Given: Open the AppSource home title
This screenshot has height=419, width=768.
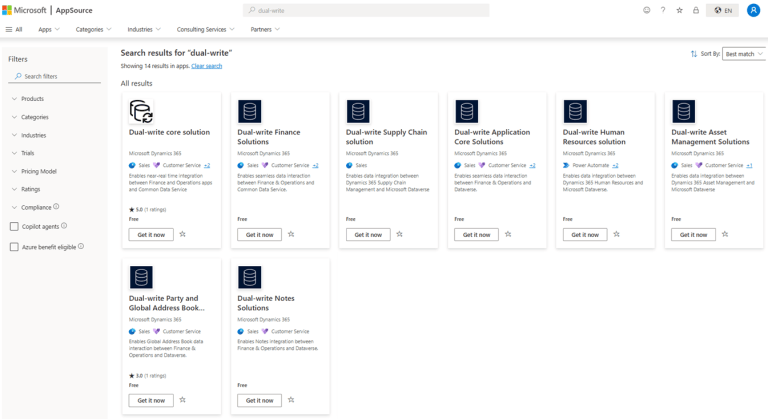Looking at the screenshot, I should pos(74,10).
